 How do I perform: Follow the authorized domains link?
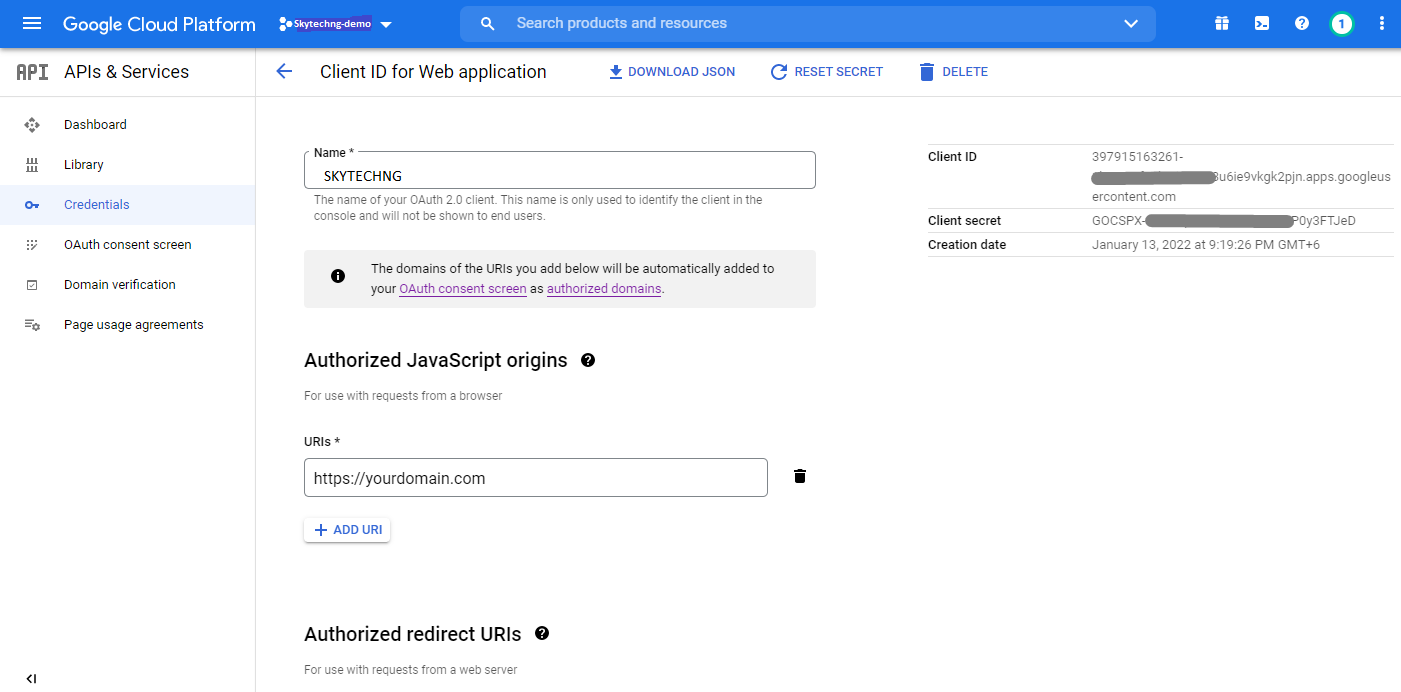(x=604, y=289)
